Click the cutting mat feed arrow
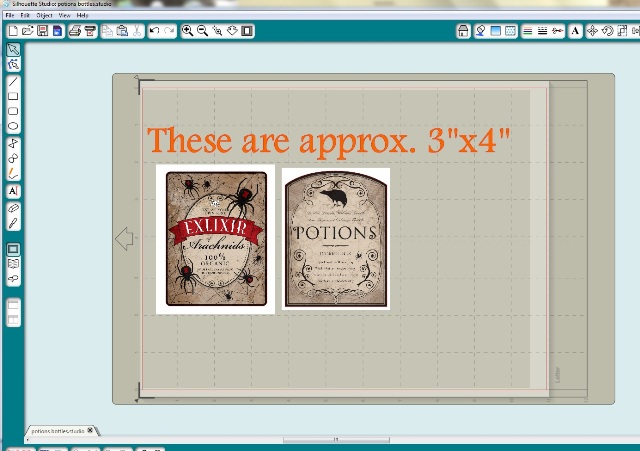The image size is (640, 451). tap(124, 238)
